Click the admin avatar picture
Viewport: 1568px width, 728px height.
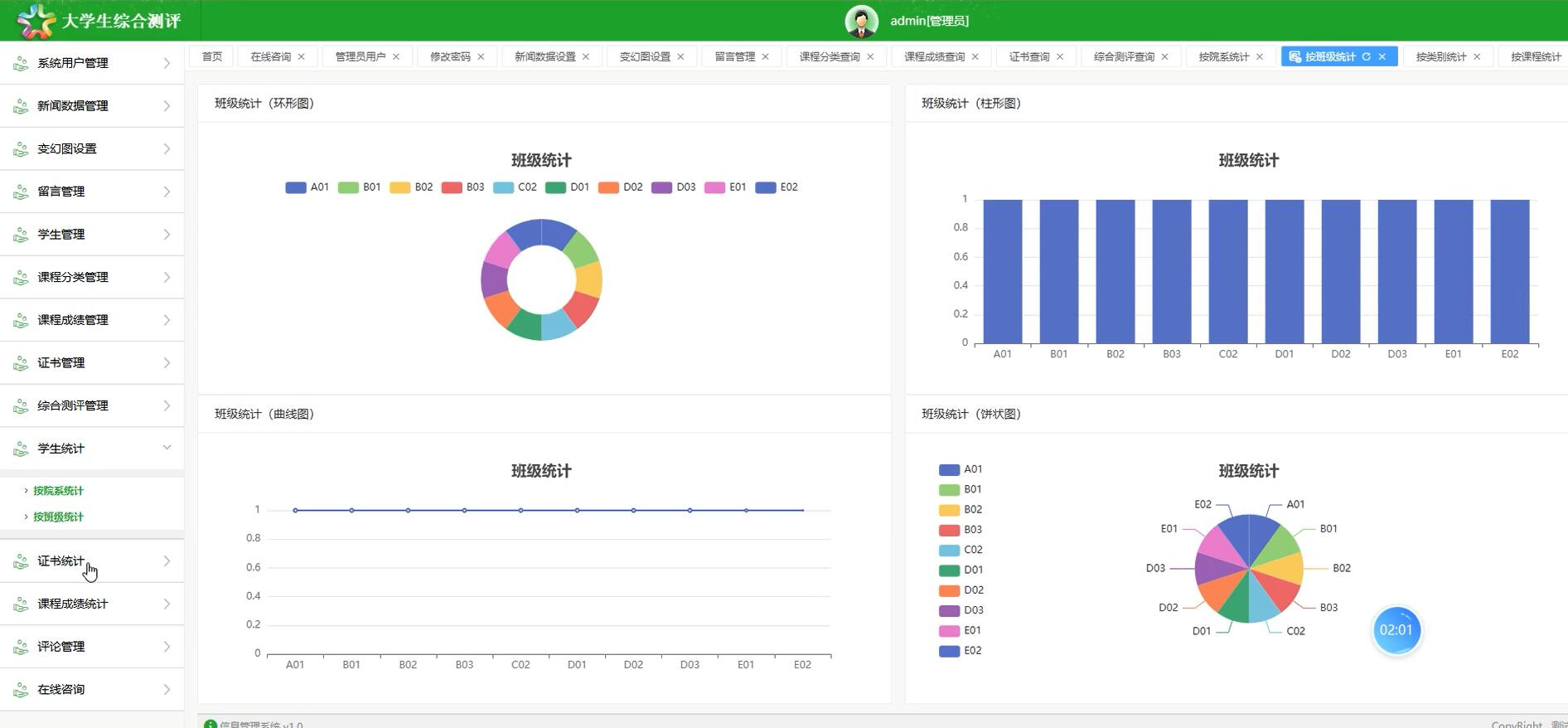click(x=861, y=21)
